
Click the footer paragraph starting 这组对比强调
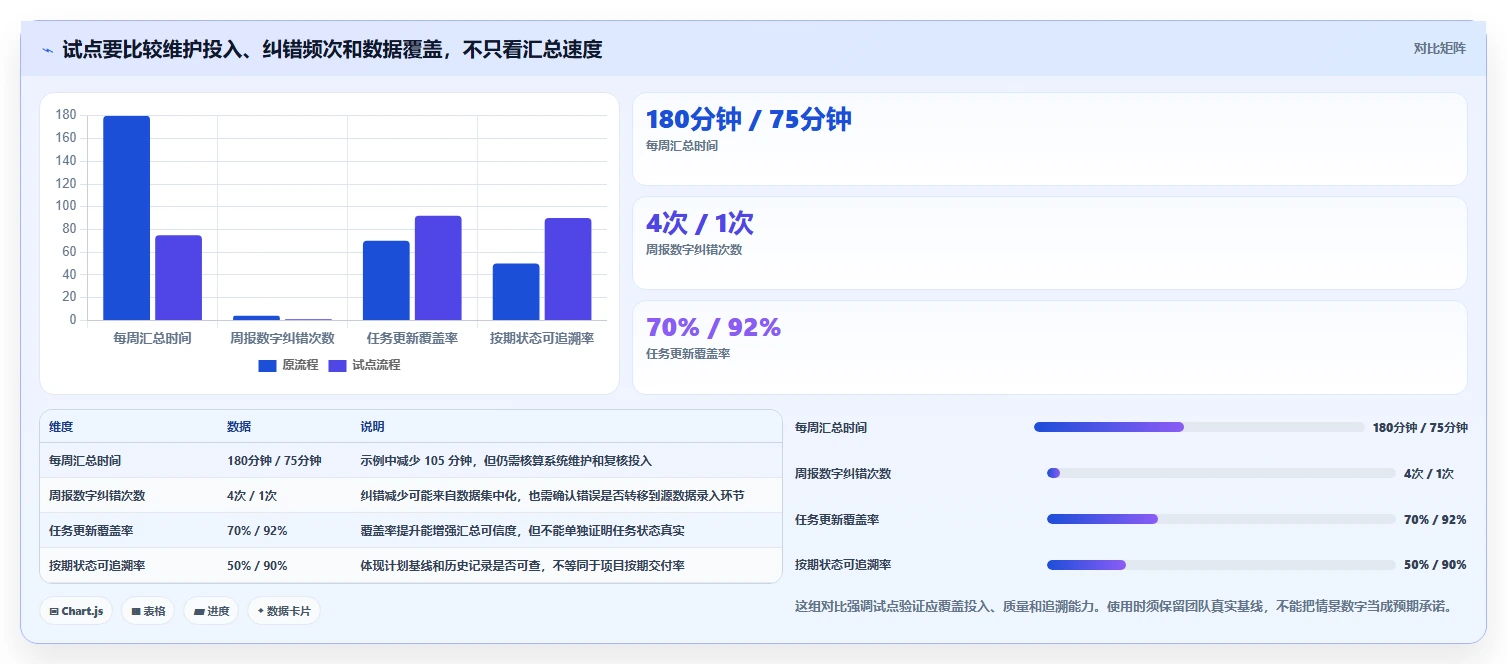pyautogui.click(x=1123, y=606)
